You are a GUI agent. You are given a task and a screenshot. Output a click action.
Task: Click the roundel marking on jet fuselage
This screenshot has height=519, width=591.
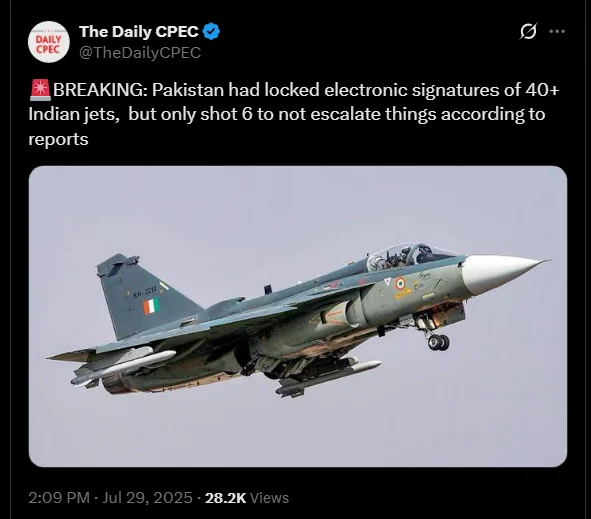point(400,283)
